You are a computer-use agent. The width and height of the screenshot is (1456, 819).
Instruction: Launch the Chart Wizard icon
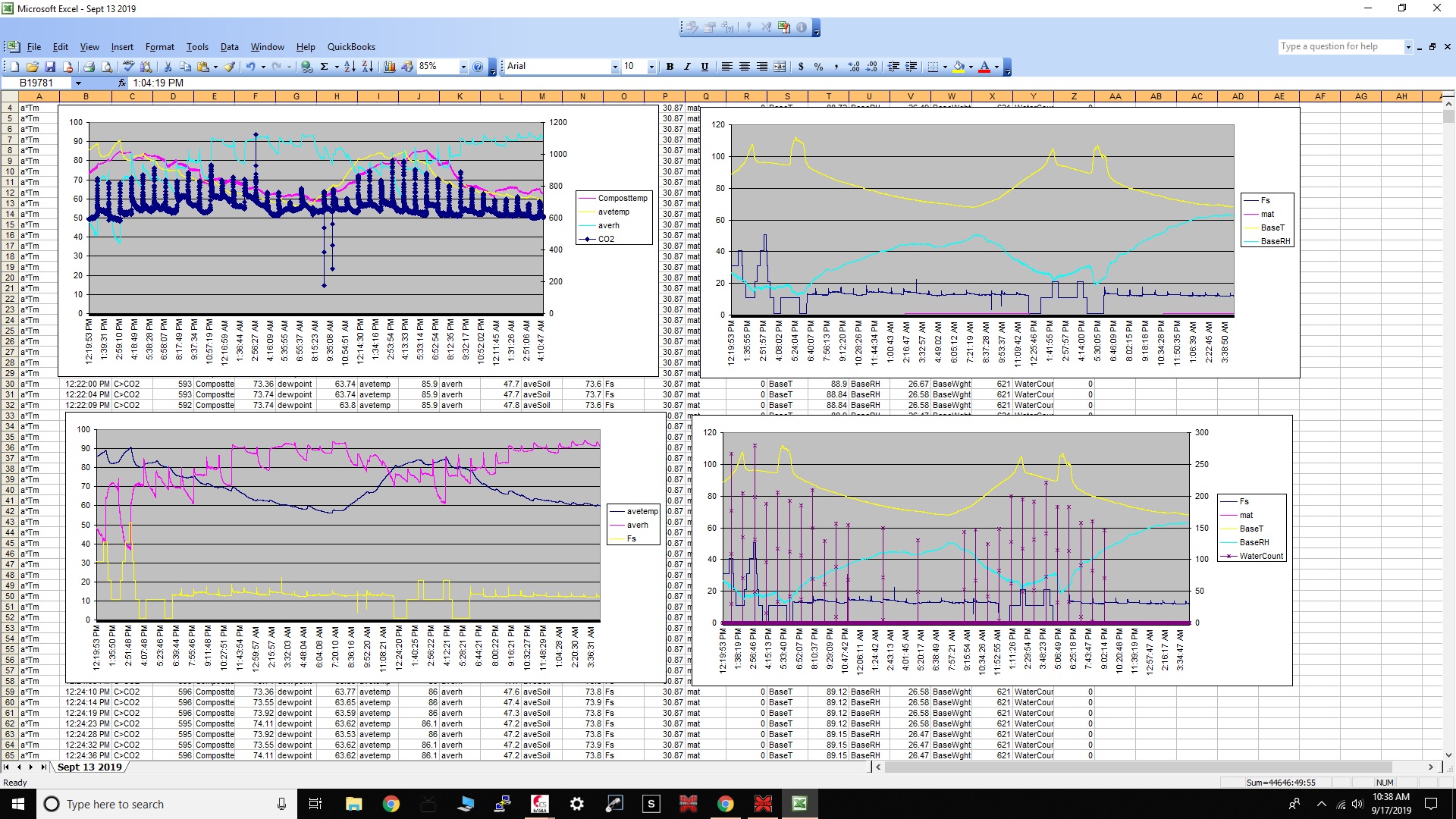[x=390, y=67]
